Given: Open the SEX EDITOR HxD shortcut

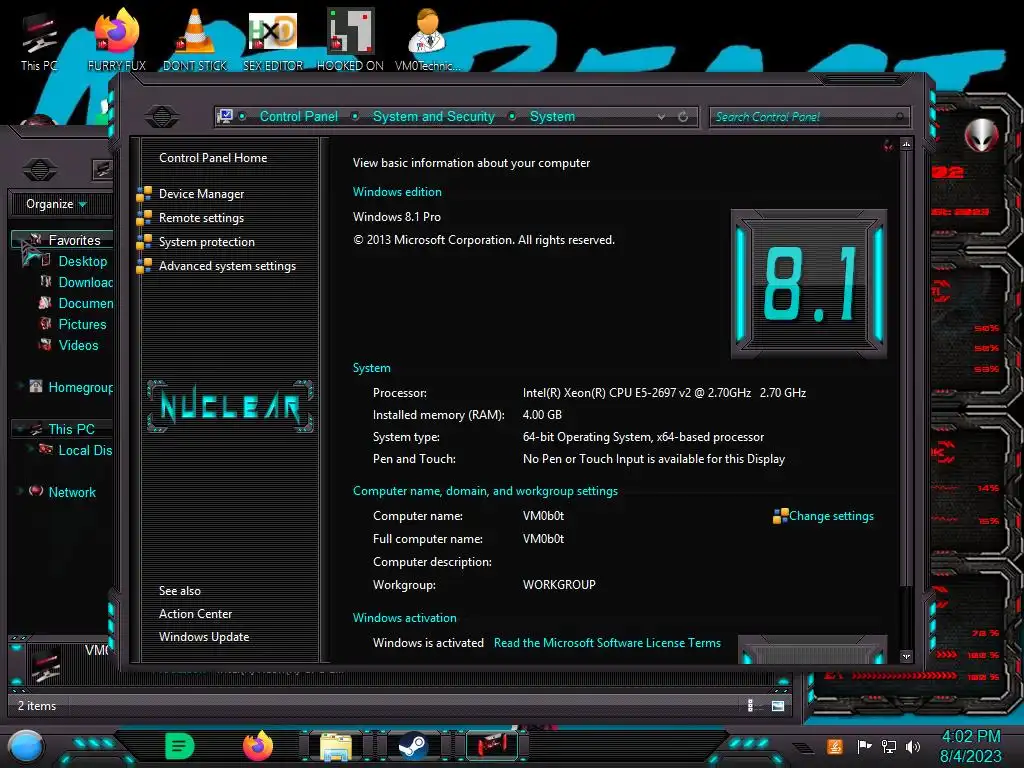Looking at the screenshot, I should 273,40.
